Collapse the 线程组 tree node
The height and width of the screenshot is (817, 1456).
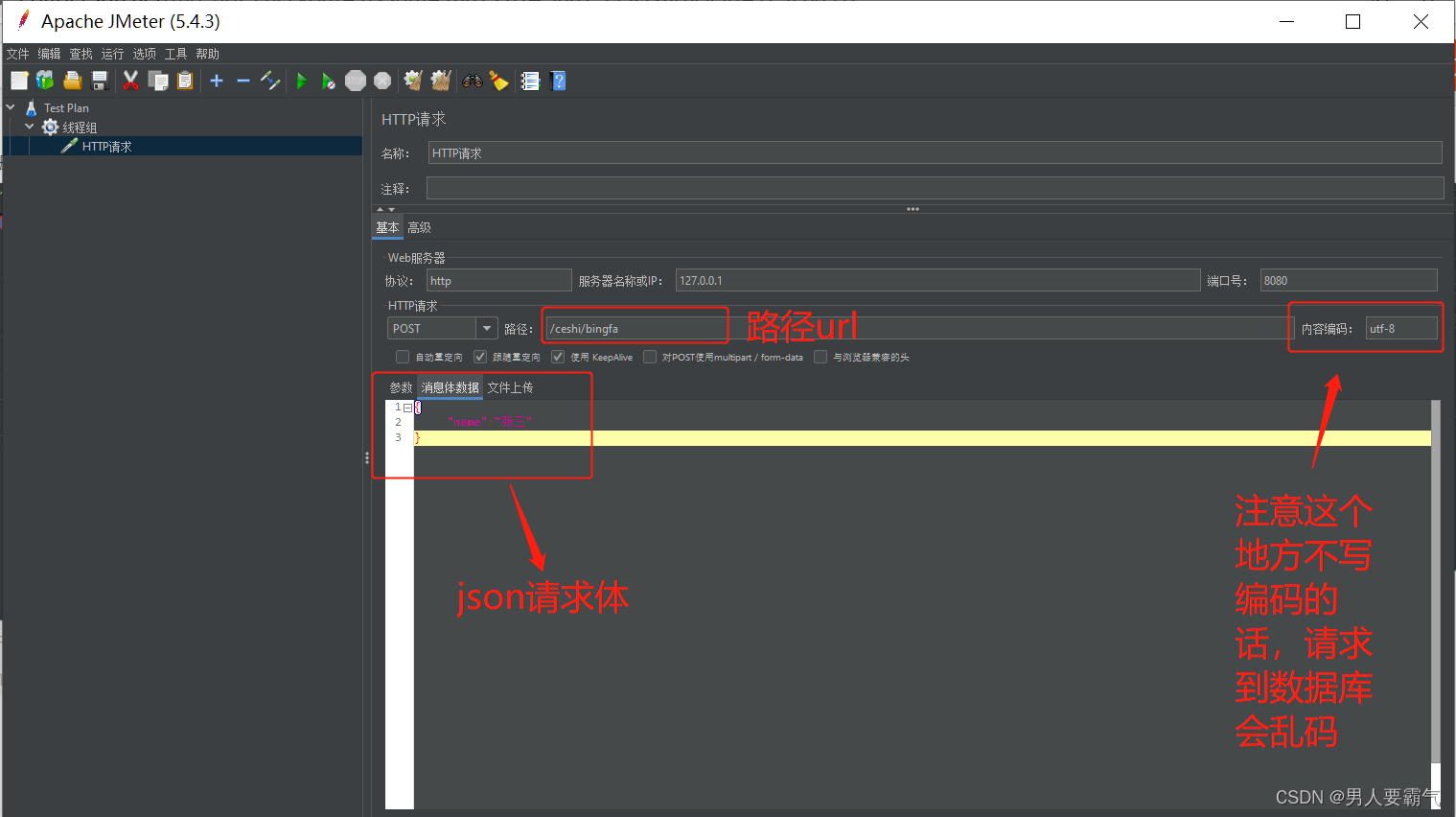tap(29, 127)
